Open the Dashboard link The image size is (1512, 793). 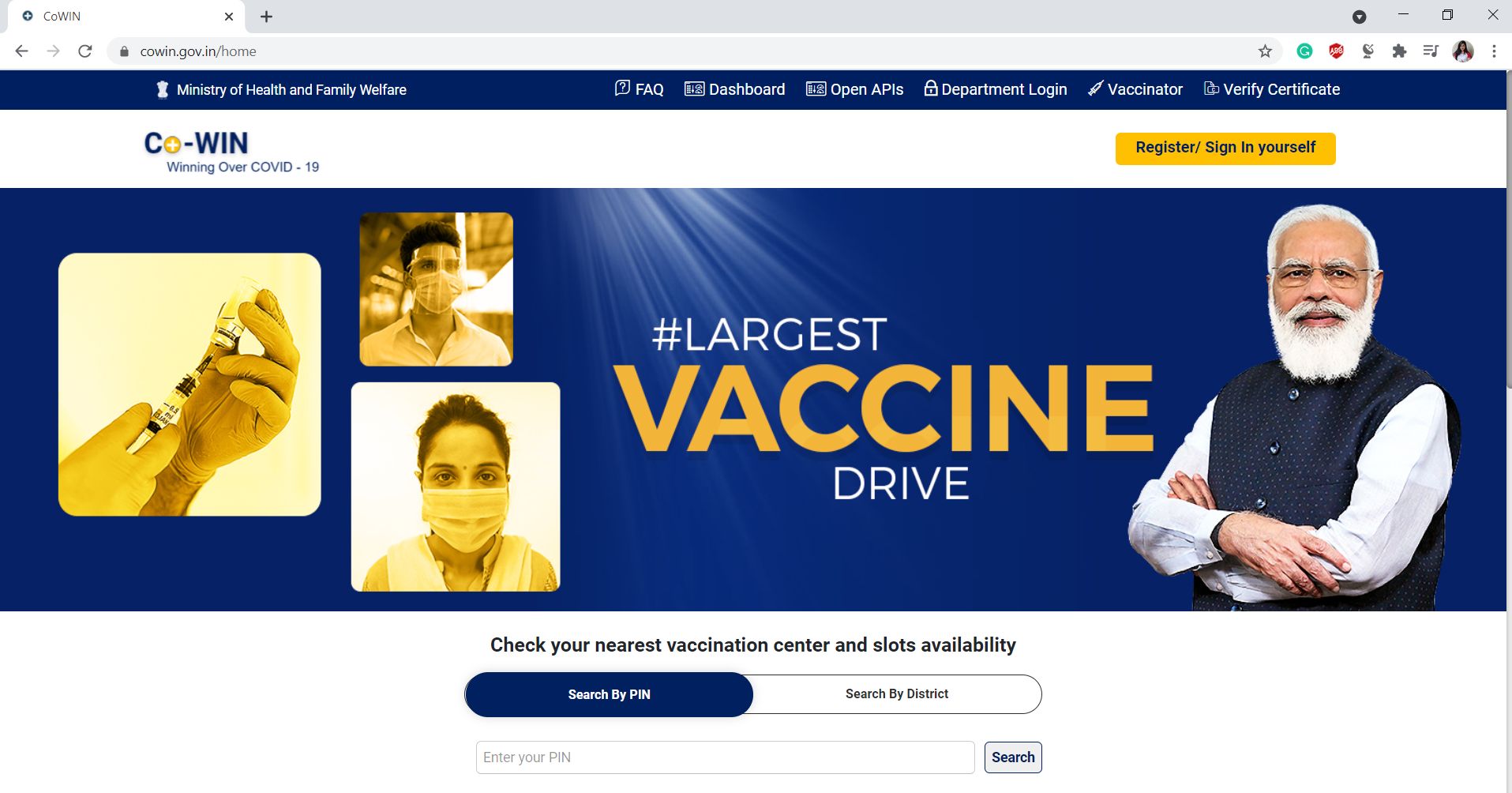(x=734, y=89)
